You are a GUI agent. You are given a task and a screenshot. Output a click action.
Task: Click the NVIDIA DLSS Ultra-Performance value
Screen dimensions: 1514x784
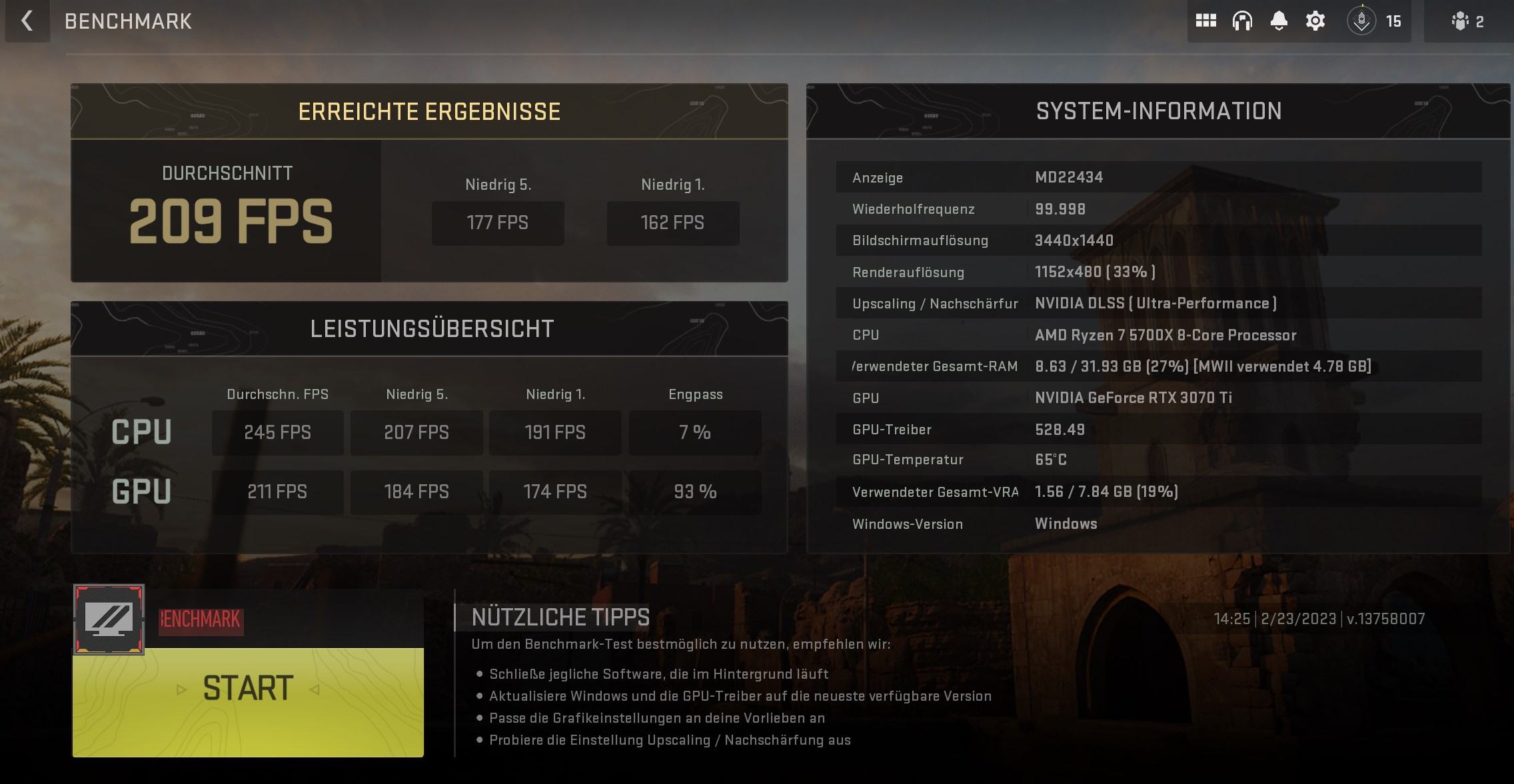(x=1155, y=303)
